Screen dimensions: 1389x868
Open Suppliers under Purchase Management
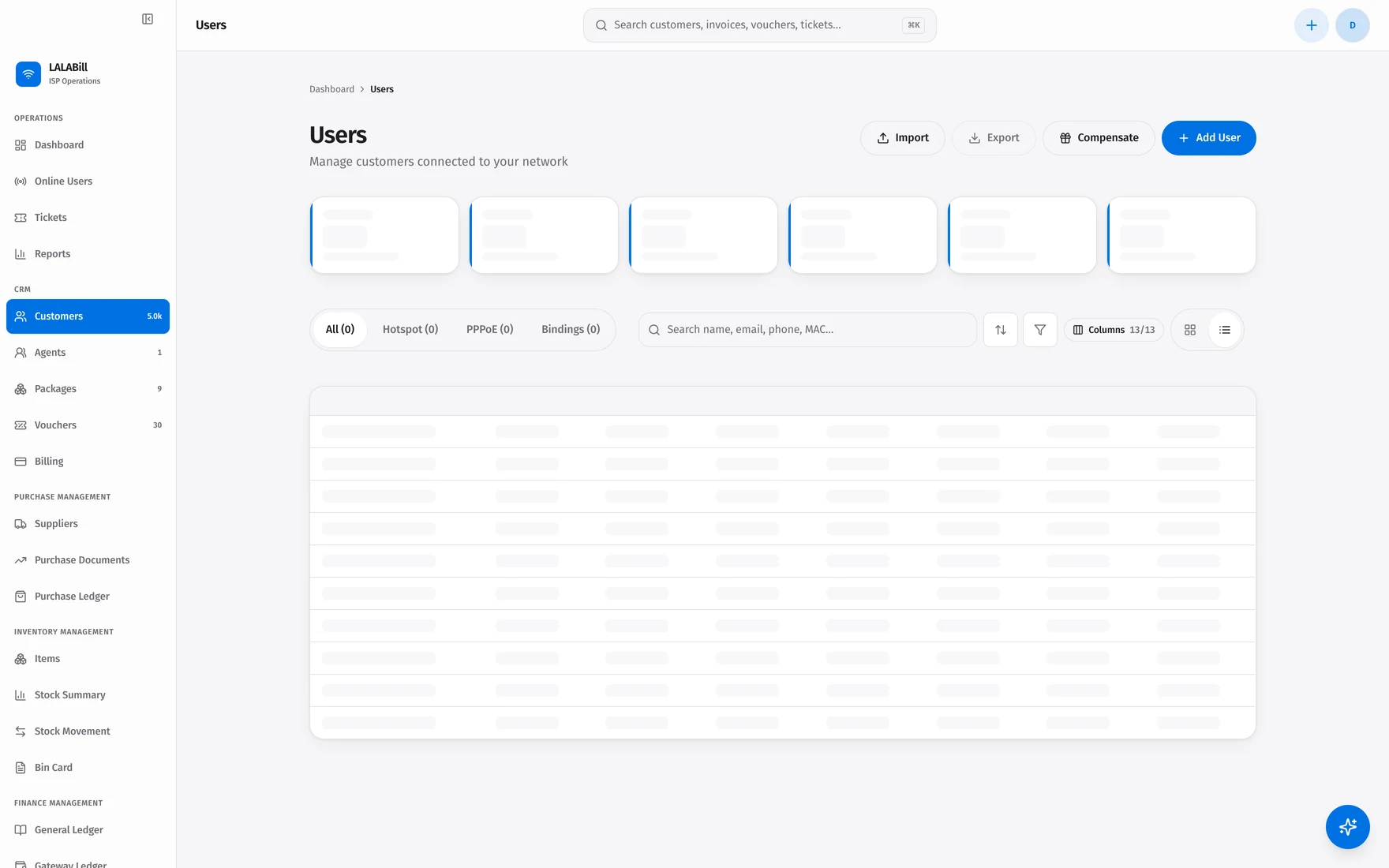pos(88,524)
